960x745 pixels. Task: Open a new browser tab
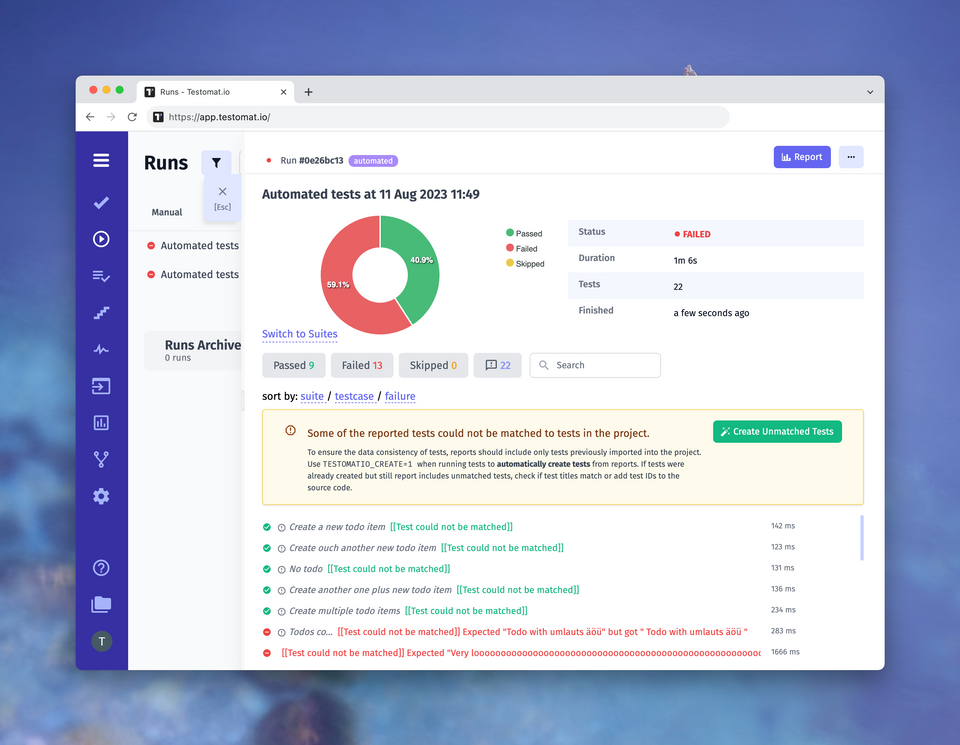tap(309, 92)
